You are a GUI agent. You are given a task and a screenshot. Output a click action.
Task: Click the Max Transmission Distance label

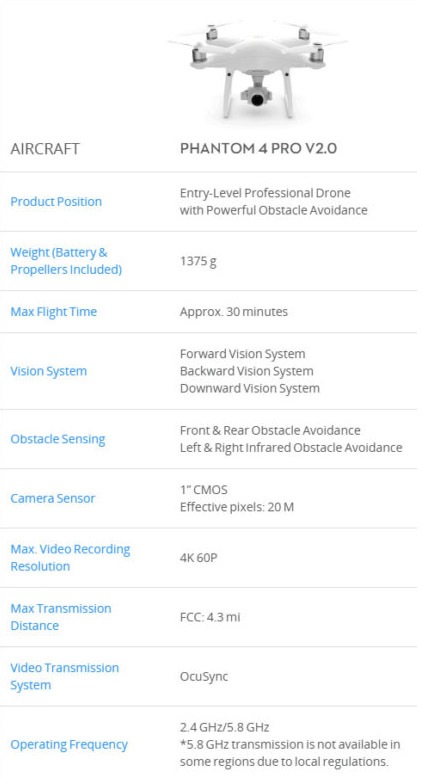61,617
